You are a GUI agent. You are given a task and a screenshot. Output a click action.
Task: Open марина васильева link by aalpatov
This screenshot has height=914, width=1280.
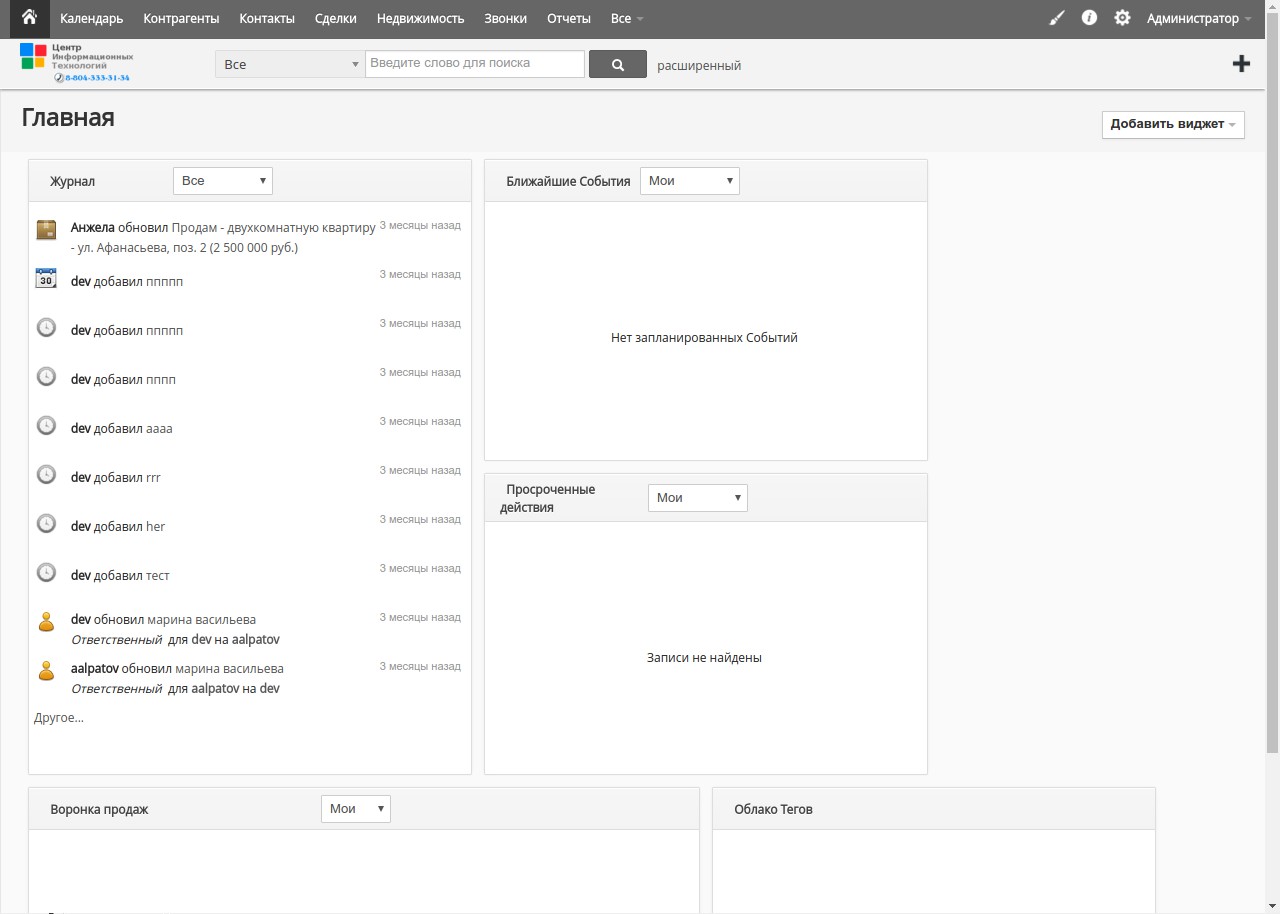[229, 668]
